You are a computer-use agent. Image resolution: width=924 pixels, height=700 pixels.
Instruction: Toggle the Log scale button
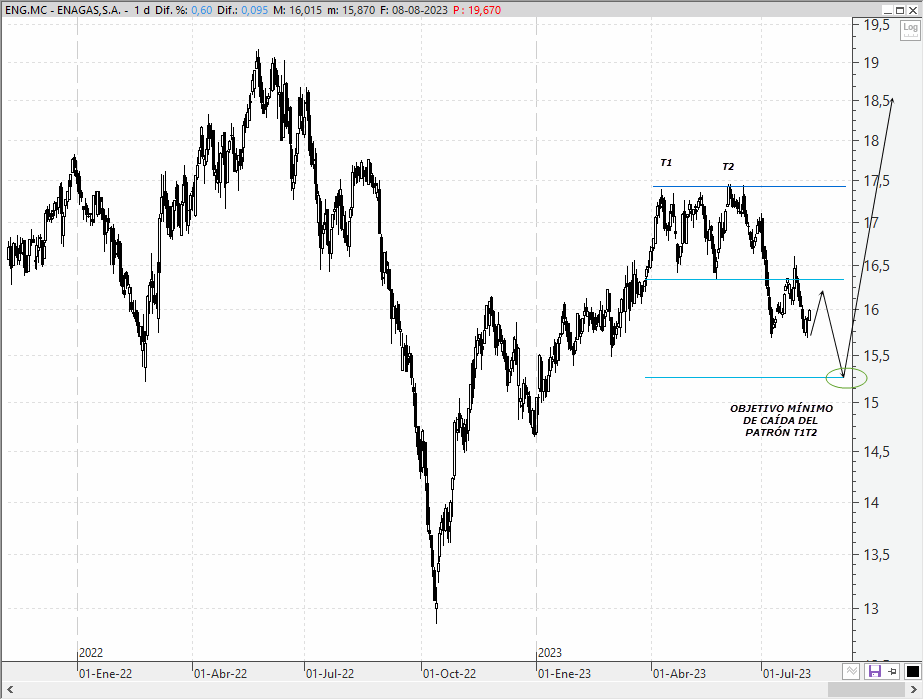pyautogui.click(x=910, y=29)
